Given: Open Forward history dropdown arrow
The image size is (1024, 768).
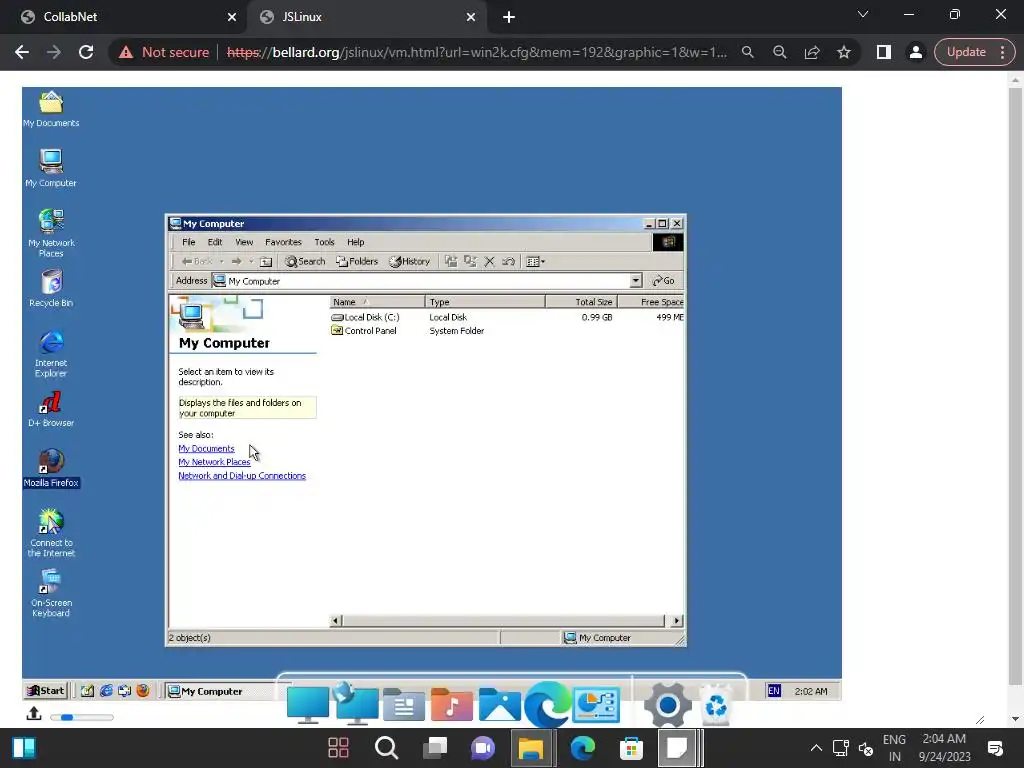Looking at the screenshot, I should [251, 261].
